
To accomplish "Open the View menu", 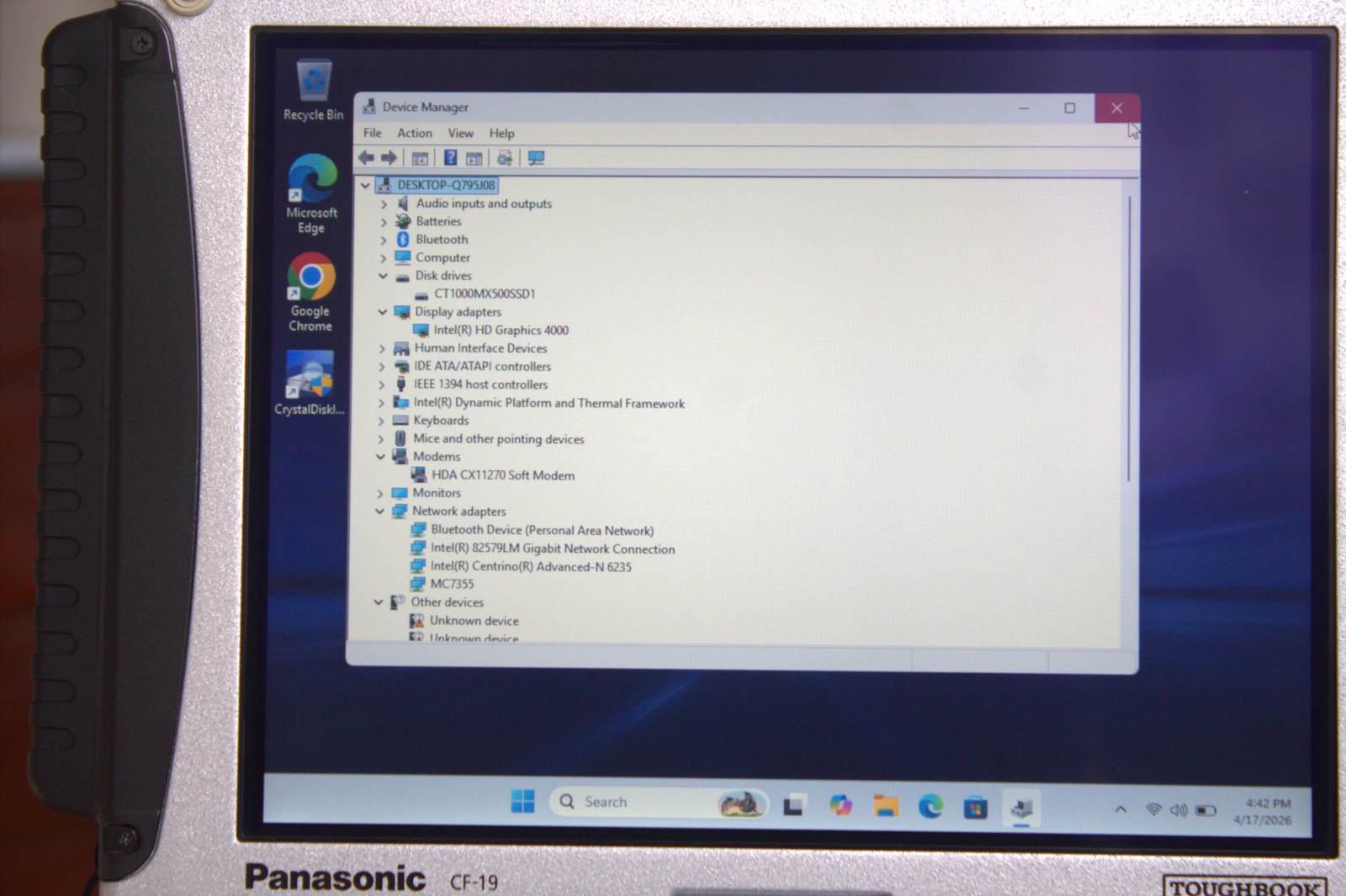I will (460, 133).
